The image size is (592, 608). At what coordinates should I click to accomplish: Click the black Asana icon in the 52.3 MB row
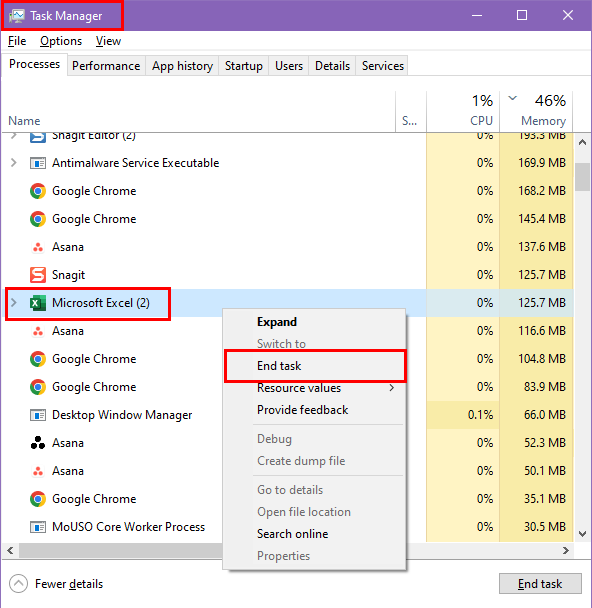coord(38,443)
